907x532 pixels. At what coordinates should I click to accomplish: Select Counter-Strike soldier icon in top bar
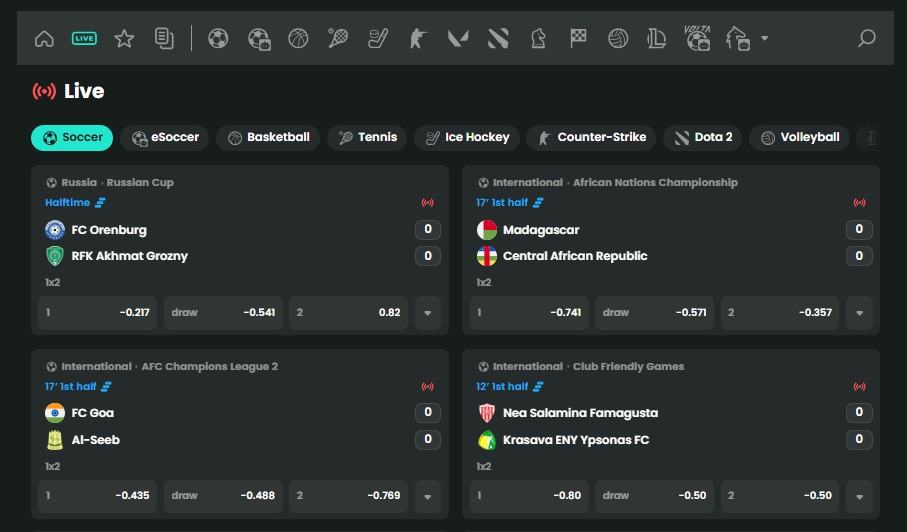(x=418, y=39)
